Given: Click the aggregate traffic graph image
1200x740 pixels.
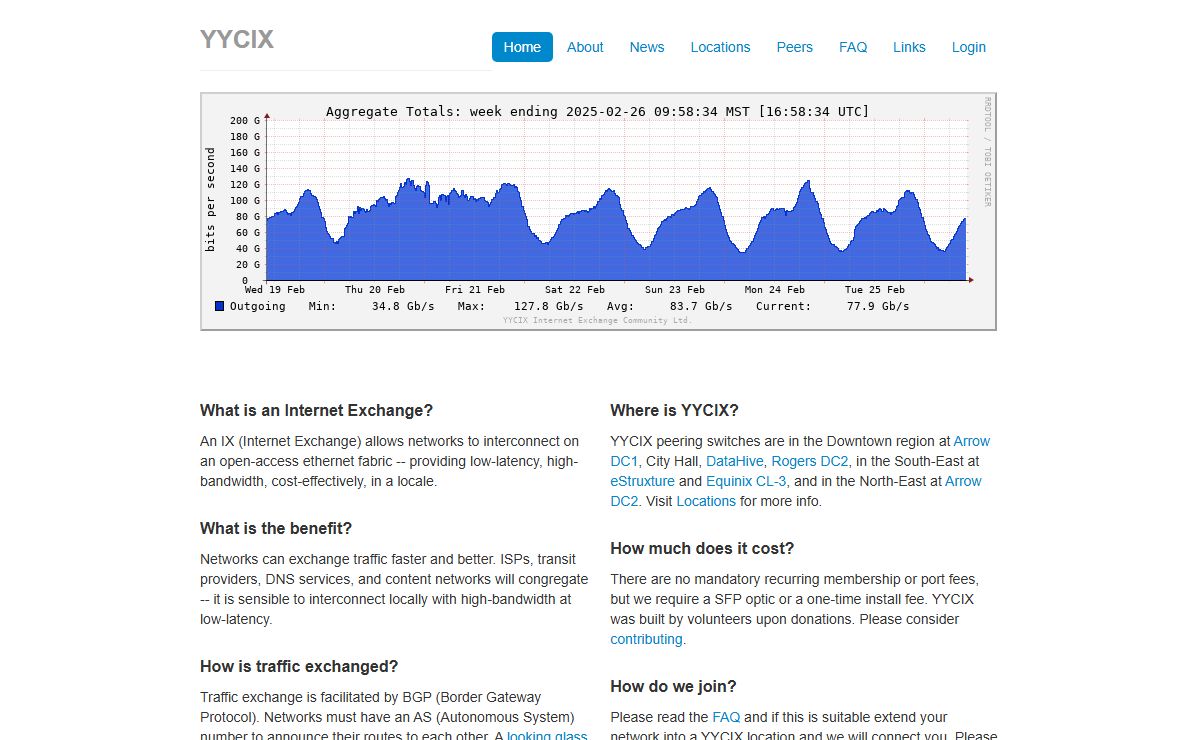Looking at the screenshot, I should (598, 211).
